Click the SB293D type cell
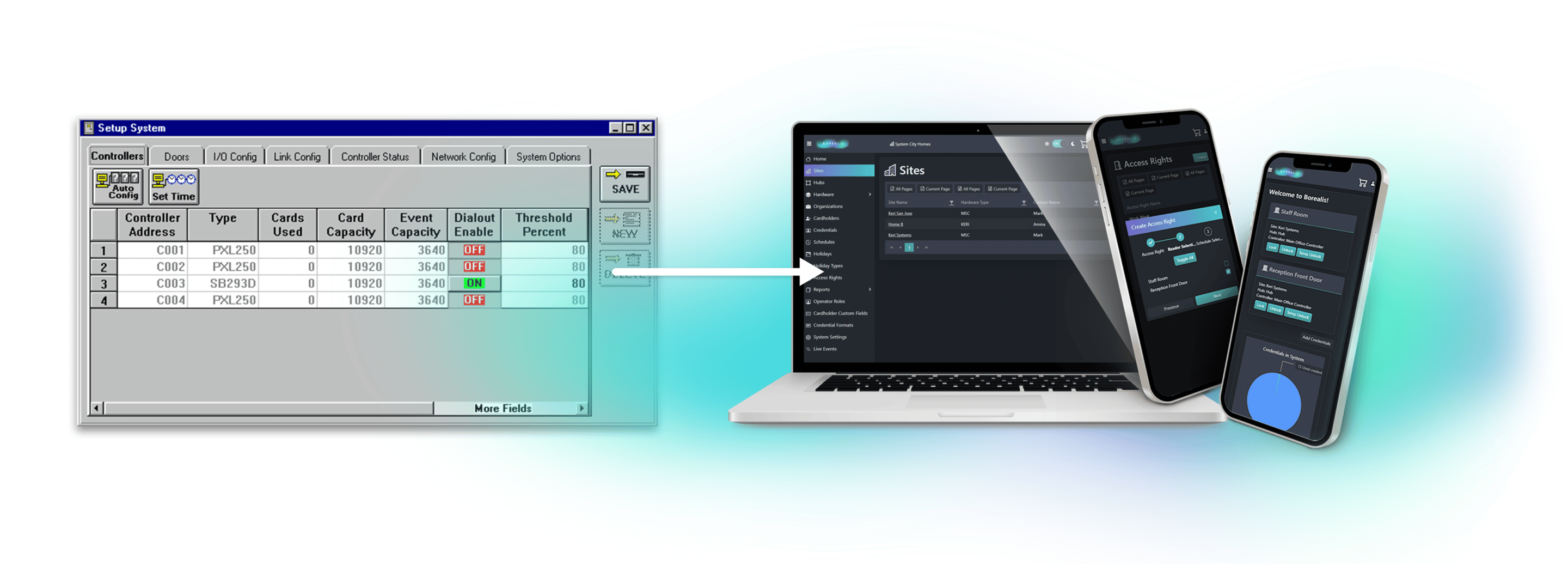Screen dimensions: 1568x564 (223, 283)
